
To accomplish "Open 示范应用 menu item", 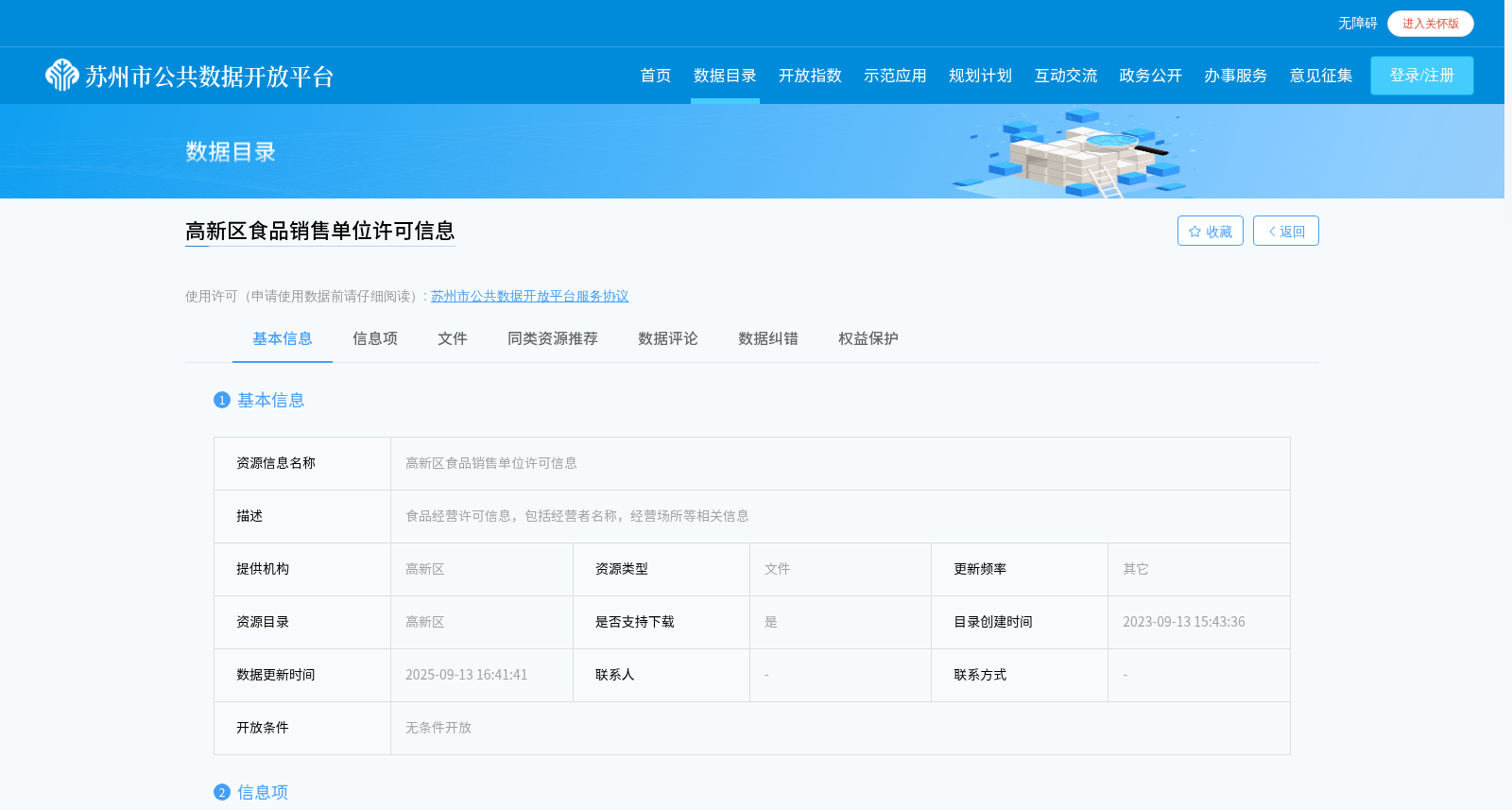I will (895, 76).
